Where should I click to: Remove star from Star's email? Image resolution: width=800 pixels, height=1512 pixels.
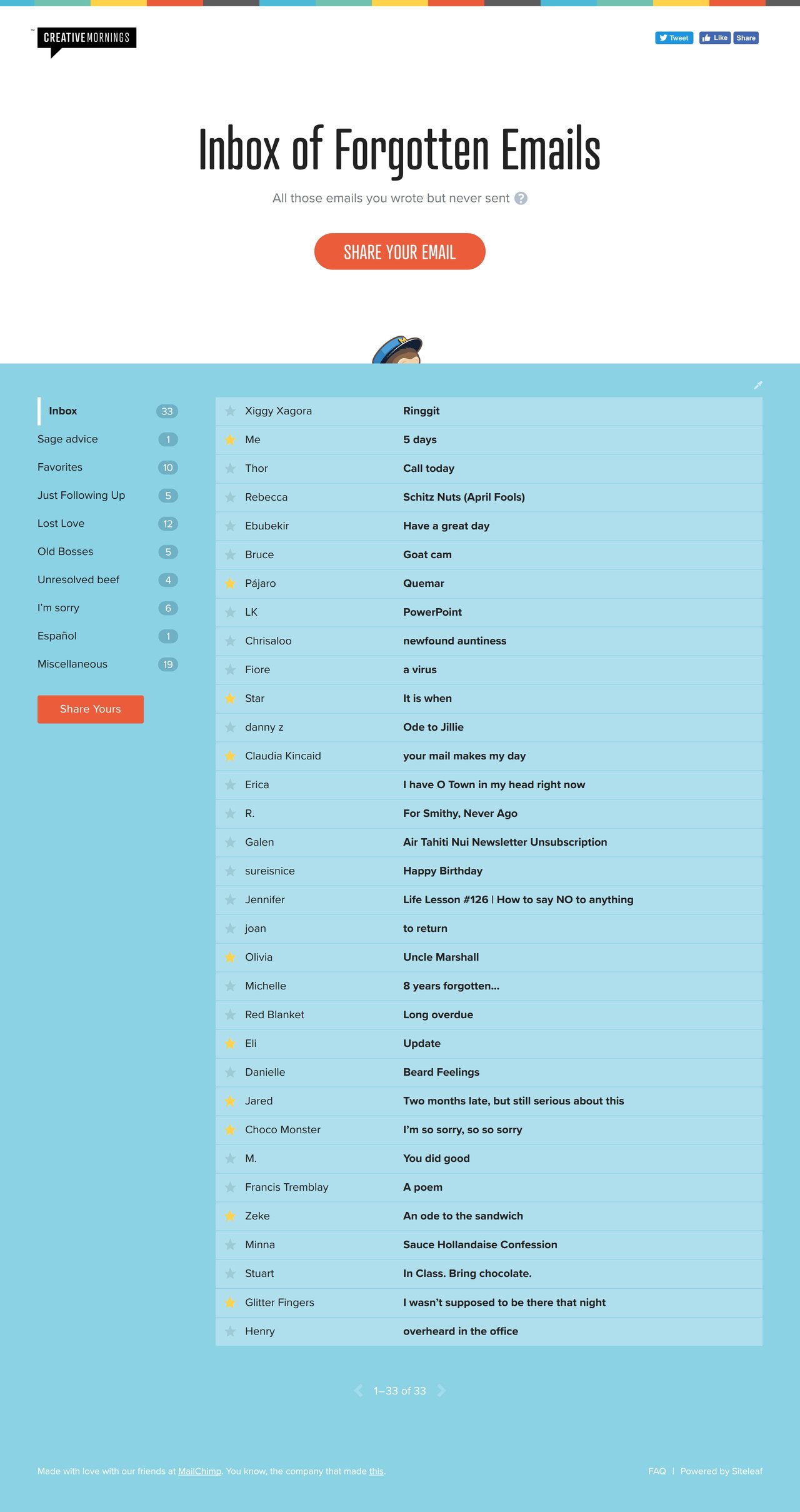(230, 699)
